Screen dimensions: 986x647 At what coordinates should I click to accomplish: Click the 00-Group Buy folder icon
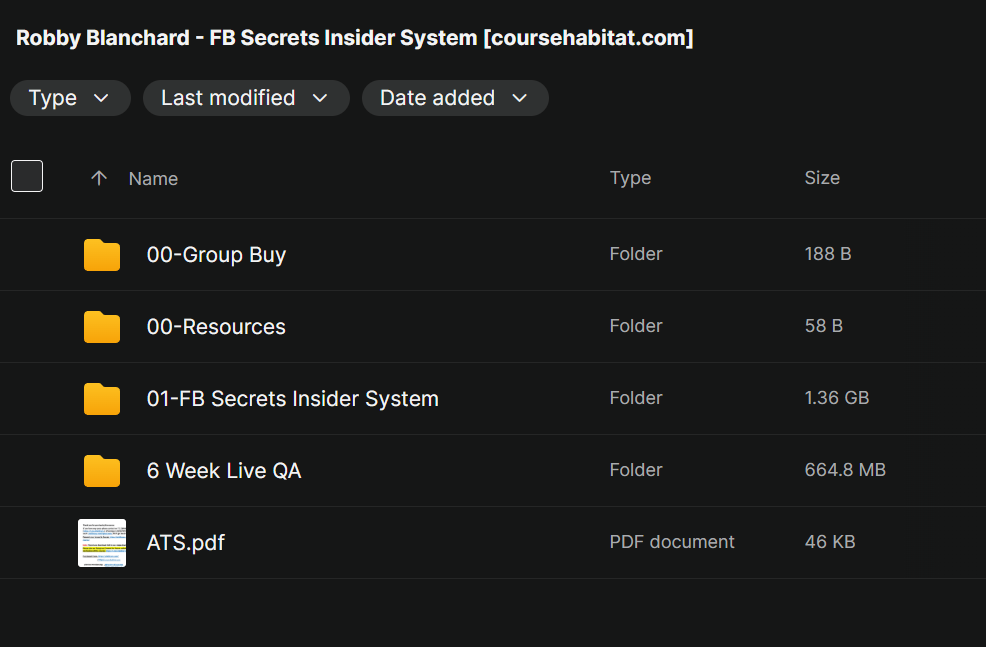pyautogui.click(x=102, y=255)
